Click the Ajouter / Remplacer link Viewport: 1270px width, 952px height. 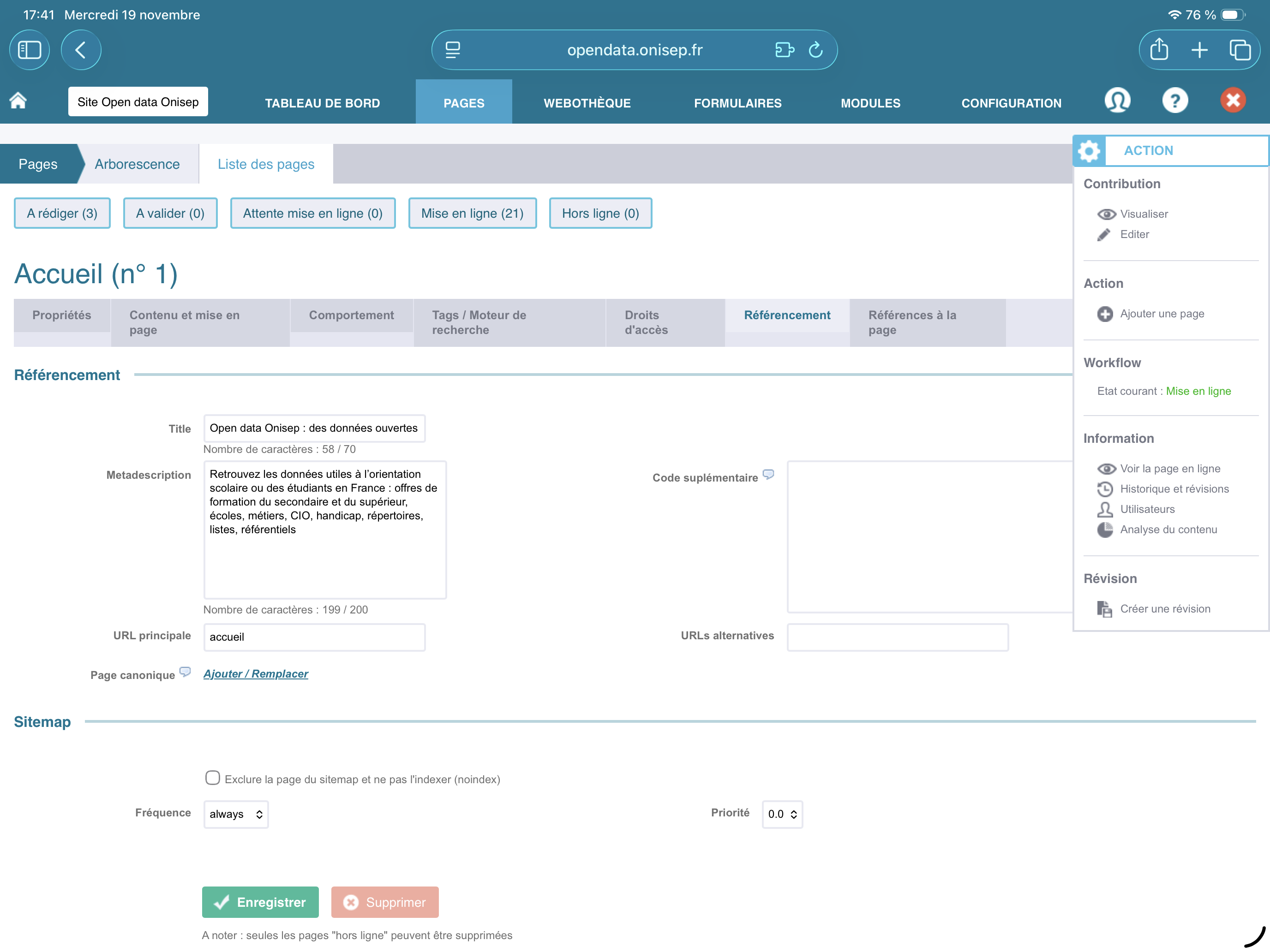pos(256,674)
